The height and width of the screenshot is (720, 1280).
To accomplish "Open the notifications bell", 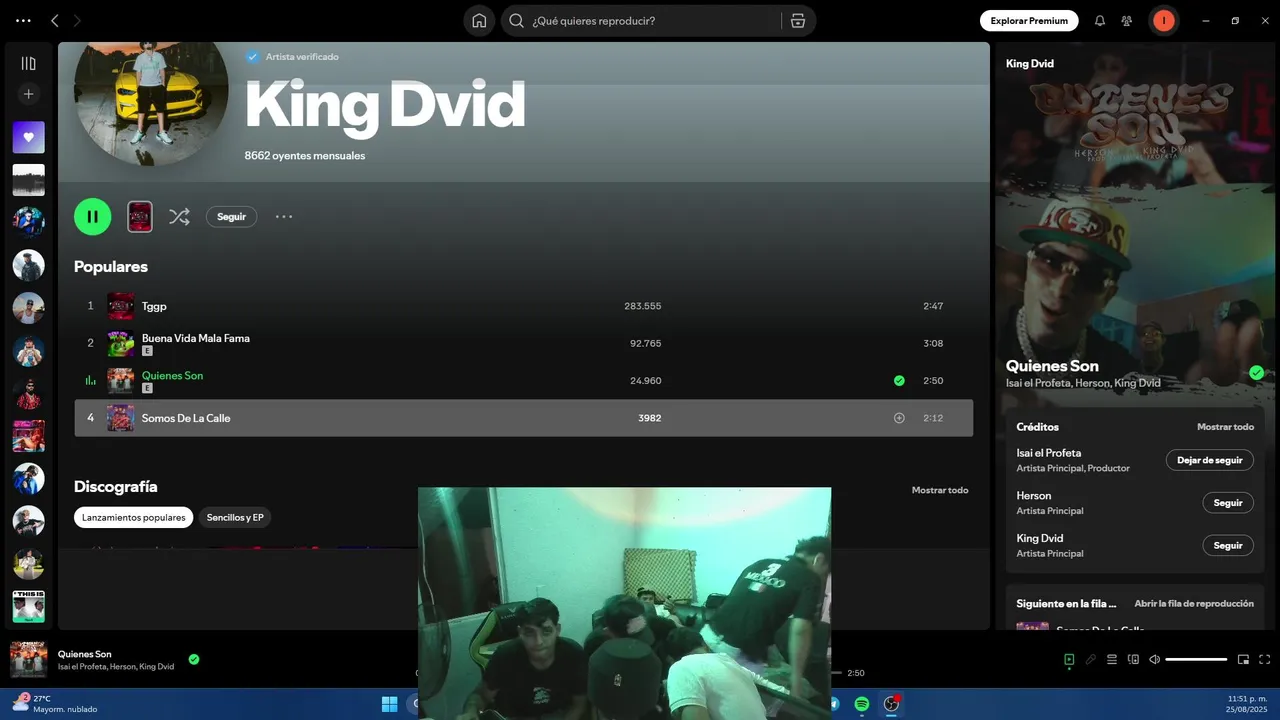I will (1099, 20).
